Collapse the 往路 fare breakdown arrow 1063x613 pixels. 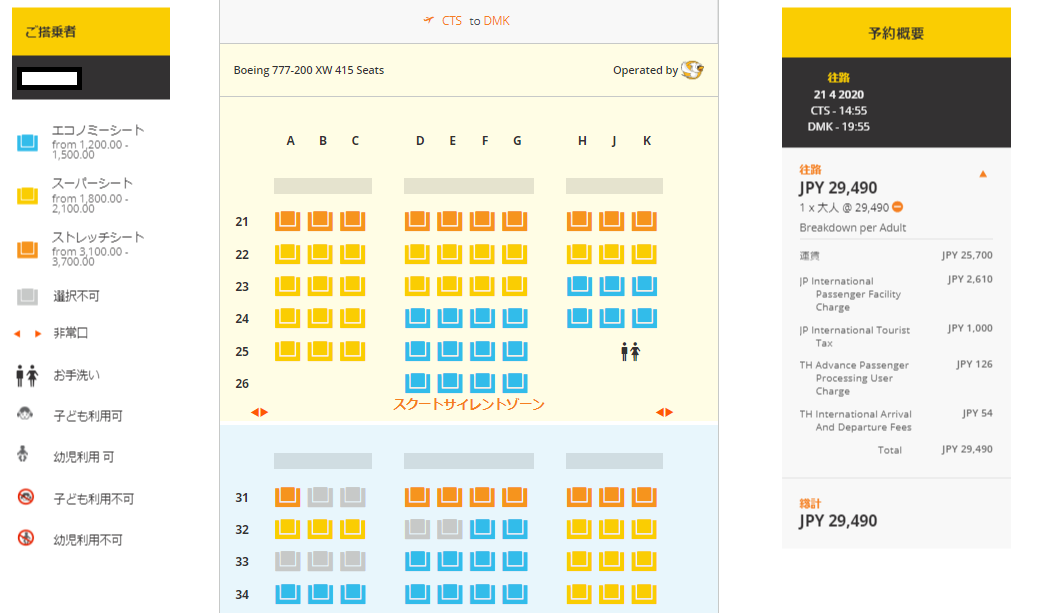coord(983,174)
